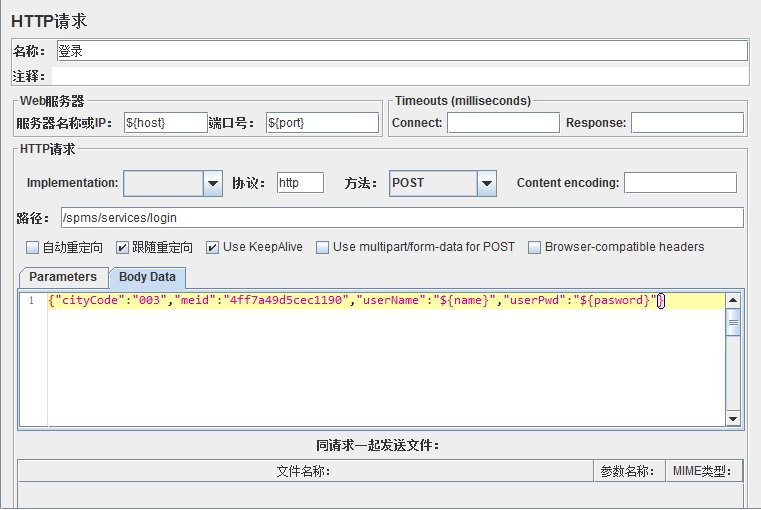Viewport: 761px width, 510px height.
Task: Click the port number field ${port}
Action: tap(322, 123)
